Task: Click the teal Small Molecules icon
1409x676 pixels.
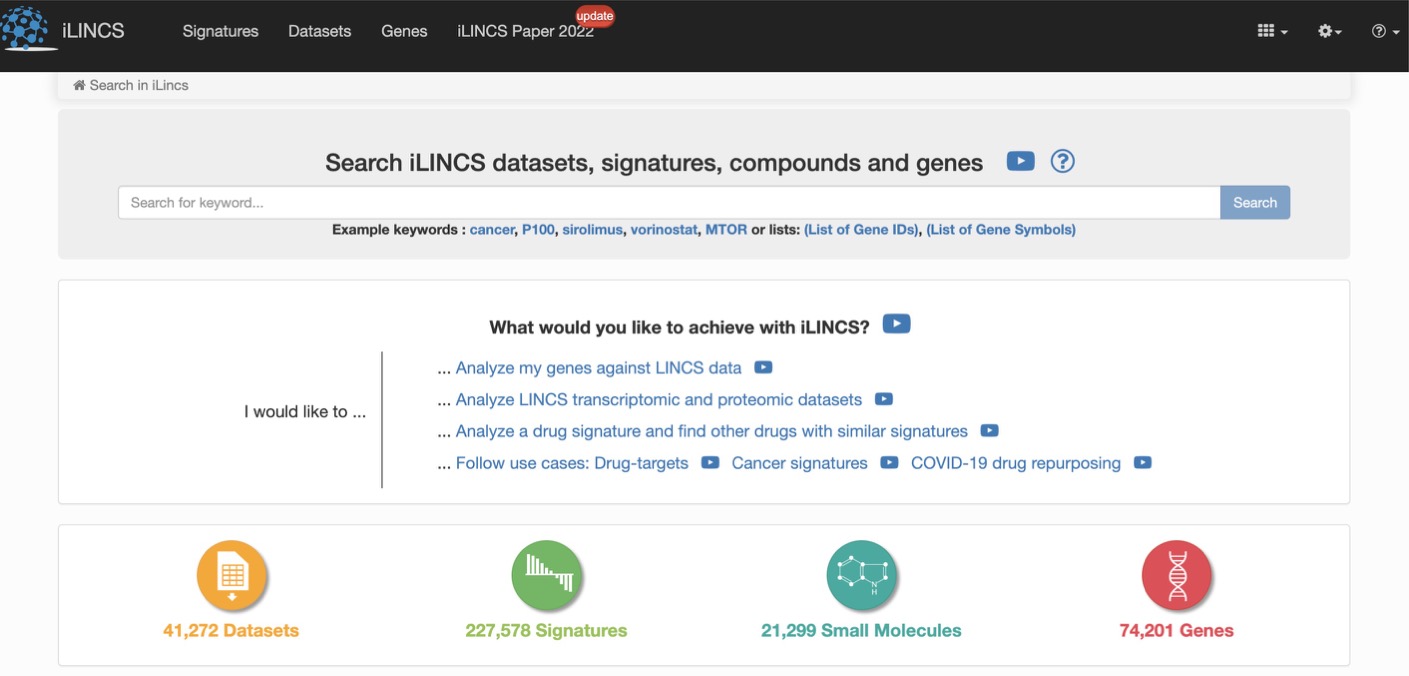Action: [x=861, y=576]
